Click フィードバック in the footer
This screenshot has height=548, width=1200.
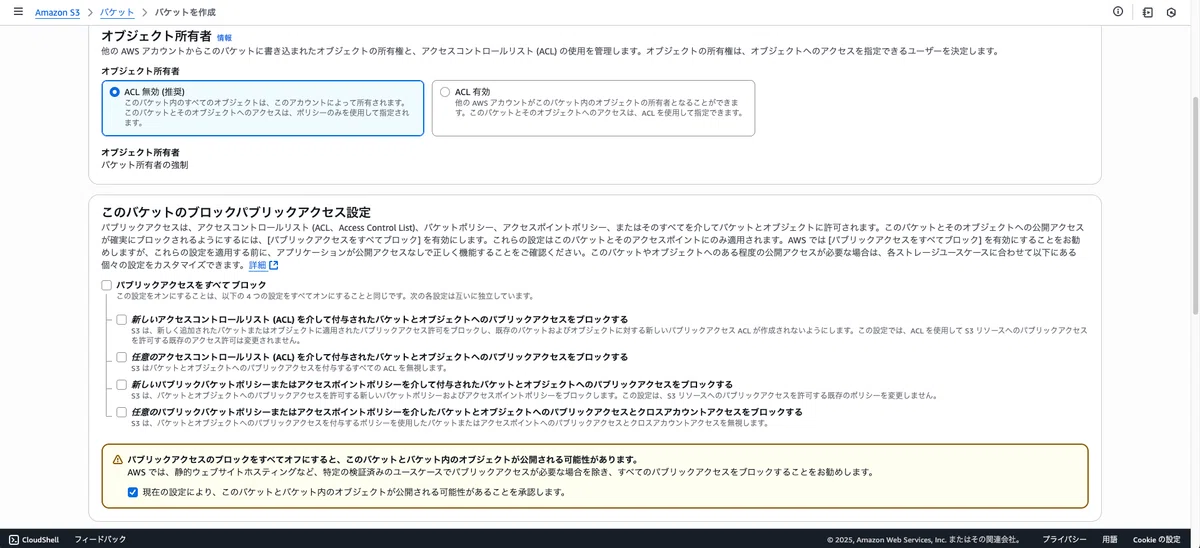(x=100, y=539)
